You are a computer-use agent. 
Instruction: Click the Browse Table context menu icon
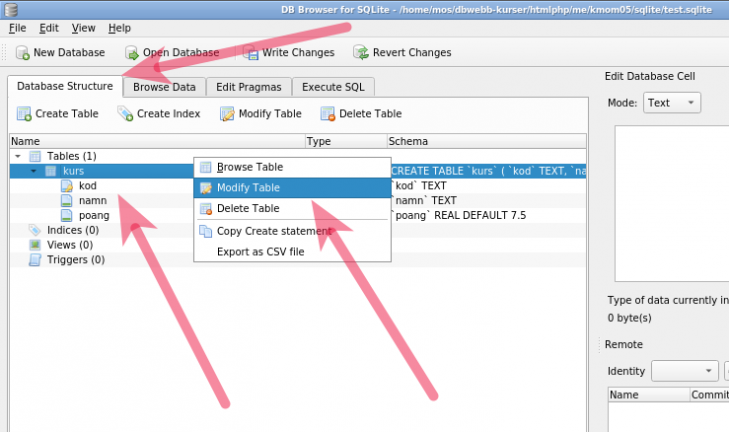[x=205, y=167]
